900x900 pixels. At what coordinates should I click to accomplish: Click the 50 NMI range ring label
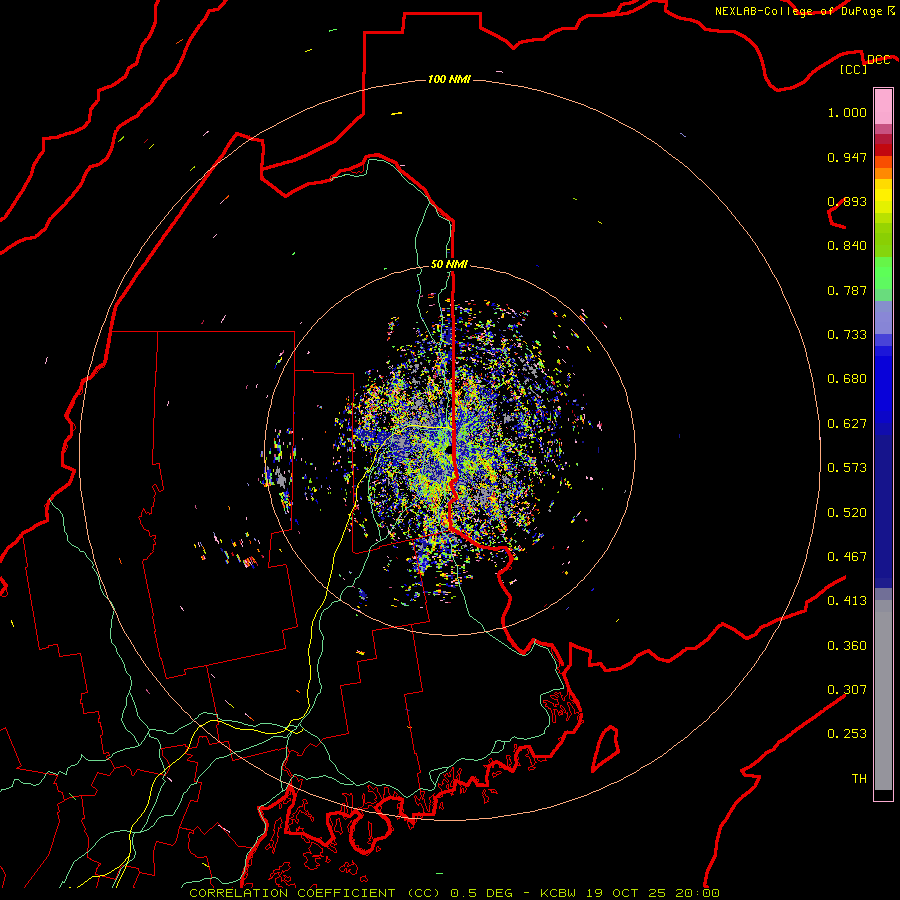click(x=449, y=264)
